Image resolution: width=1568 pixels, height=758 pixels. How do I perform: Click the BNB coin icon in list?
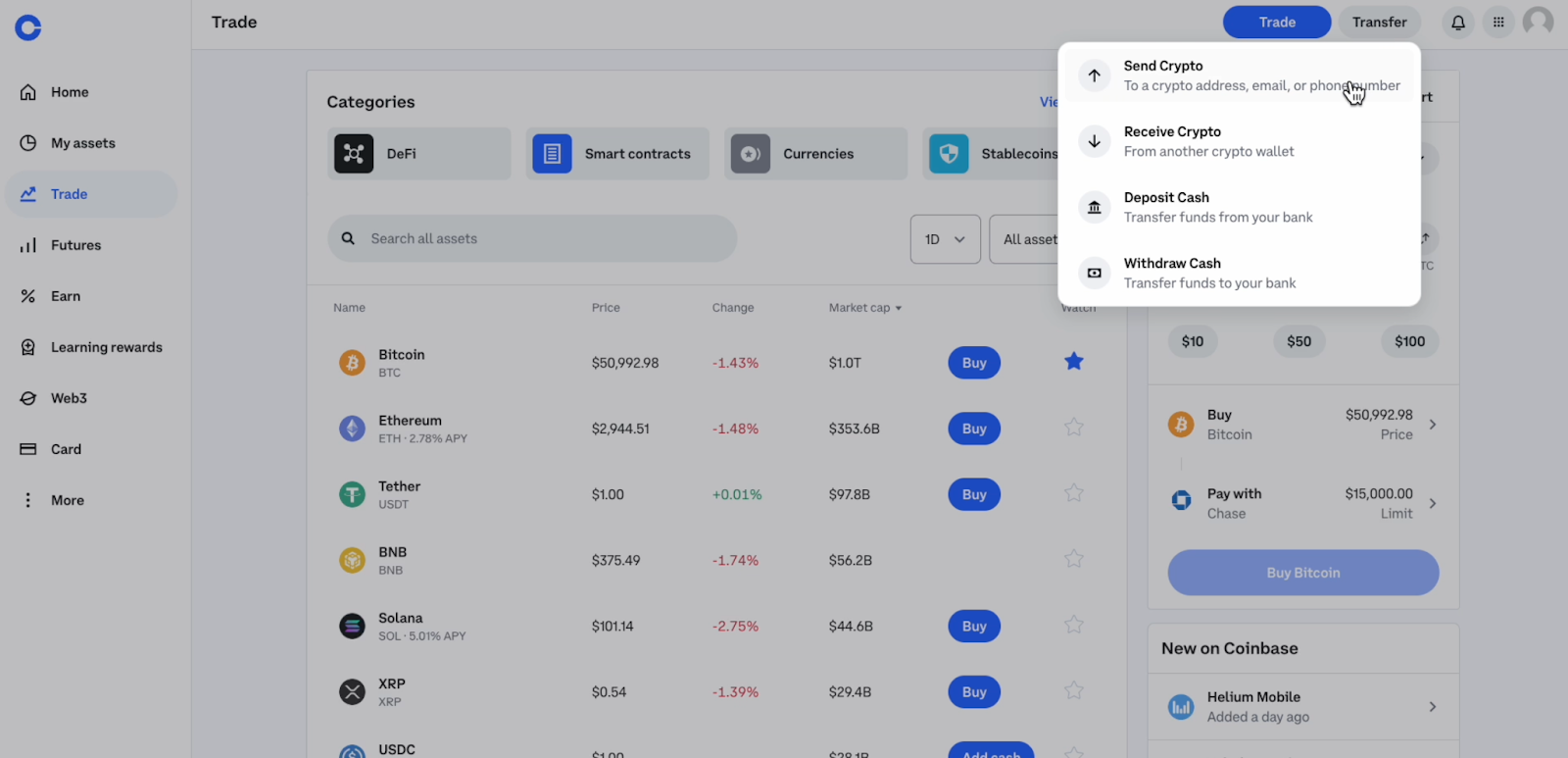click(x=352, y=560)
